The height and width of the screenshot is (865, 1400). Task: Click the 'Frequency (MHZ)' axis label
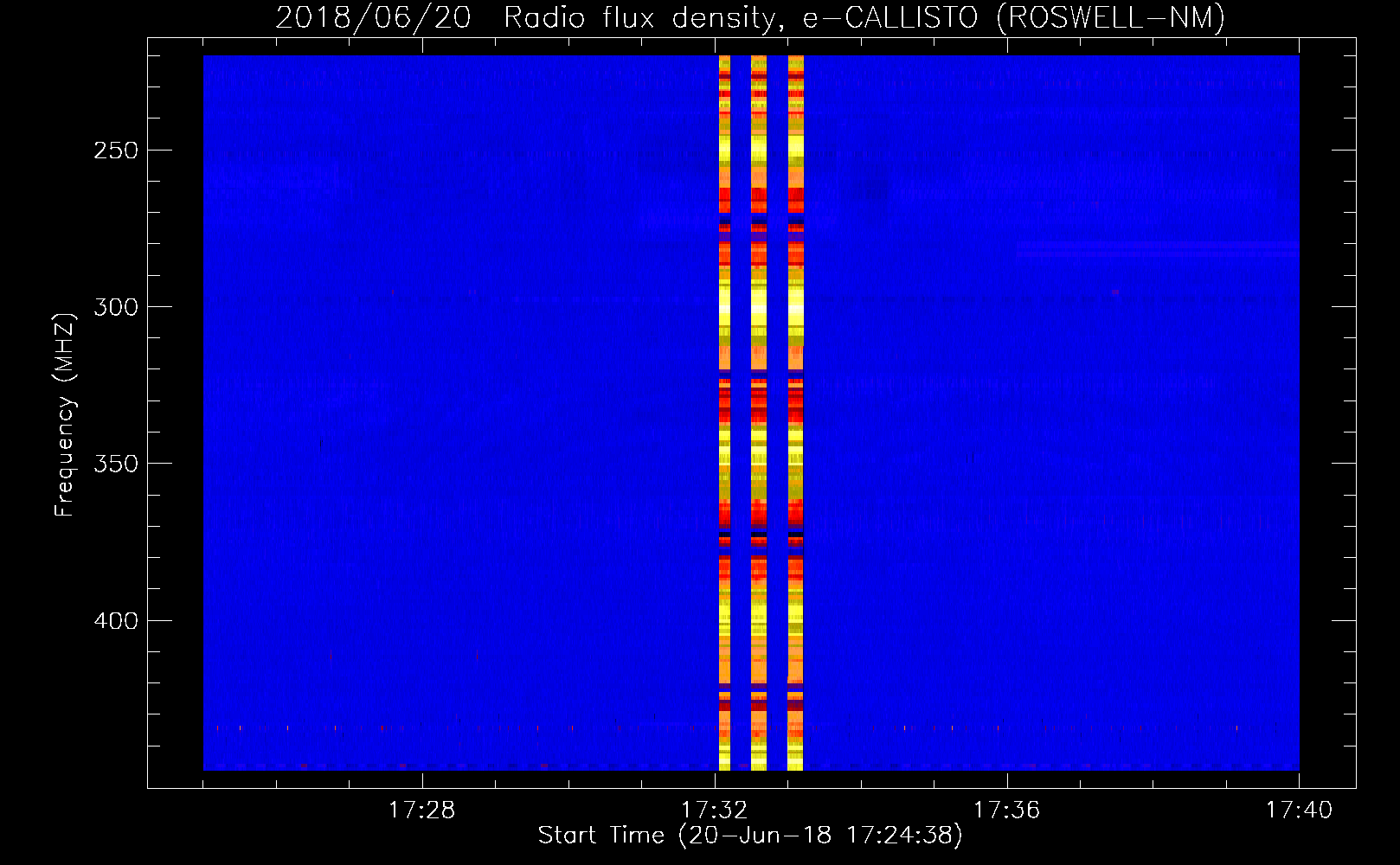pyautogui.click(x=65, y=415)
